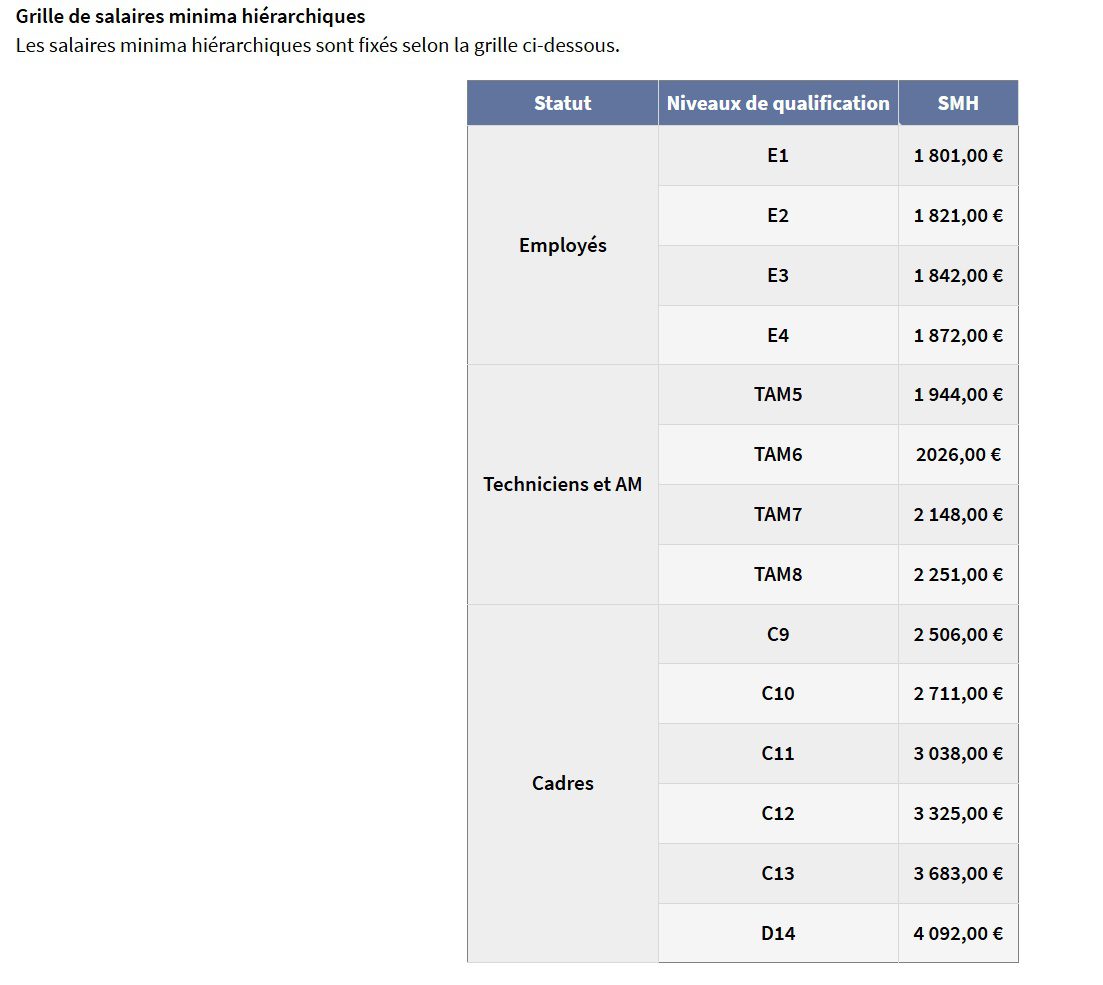
Task: Select the Niveaux de qualification header
Action: [x=778, y=103]
